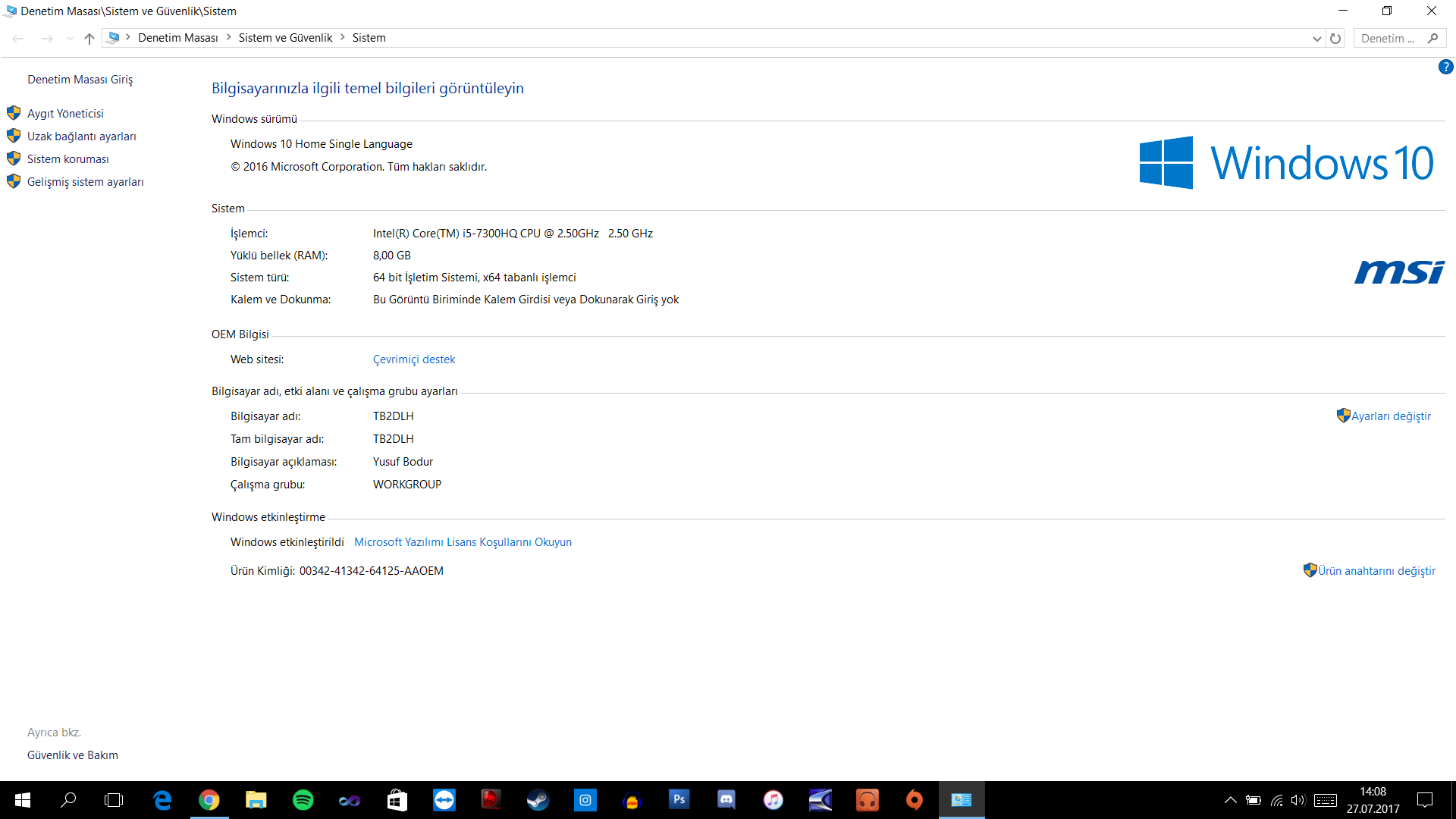The height and width of the screenshot is (819, 1456).
Task: Open 'Gelişmiş sistem ayarları' link
Action: coord(85,182)
